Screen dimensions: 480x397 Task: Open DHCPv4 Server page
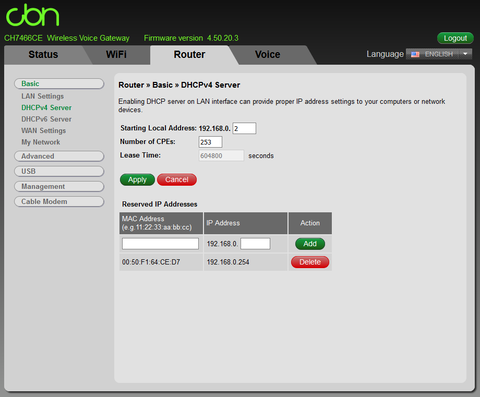(x=46, y=108)
